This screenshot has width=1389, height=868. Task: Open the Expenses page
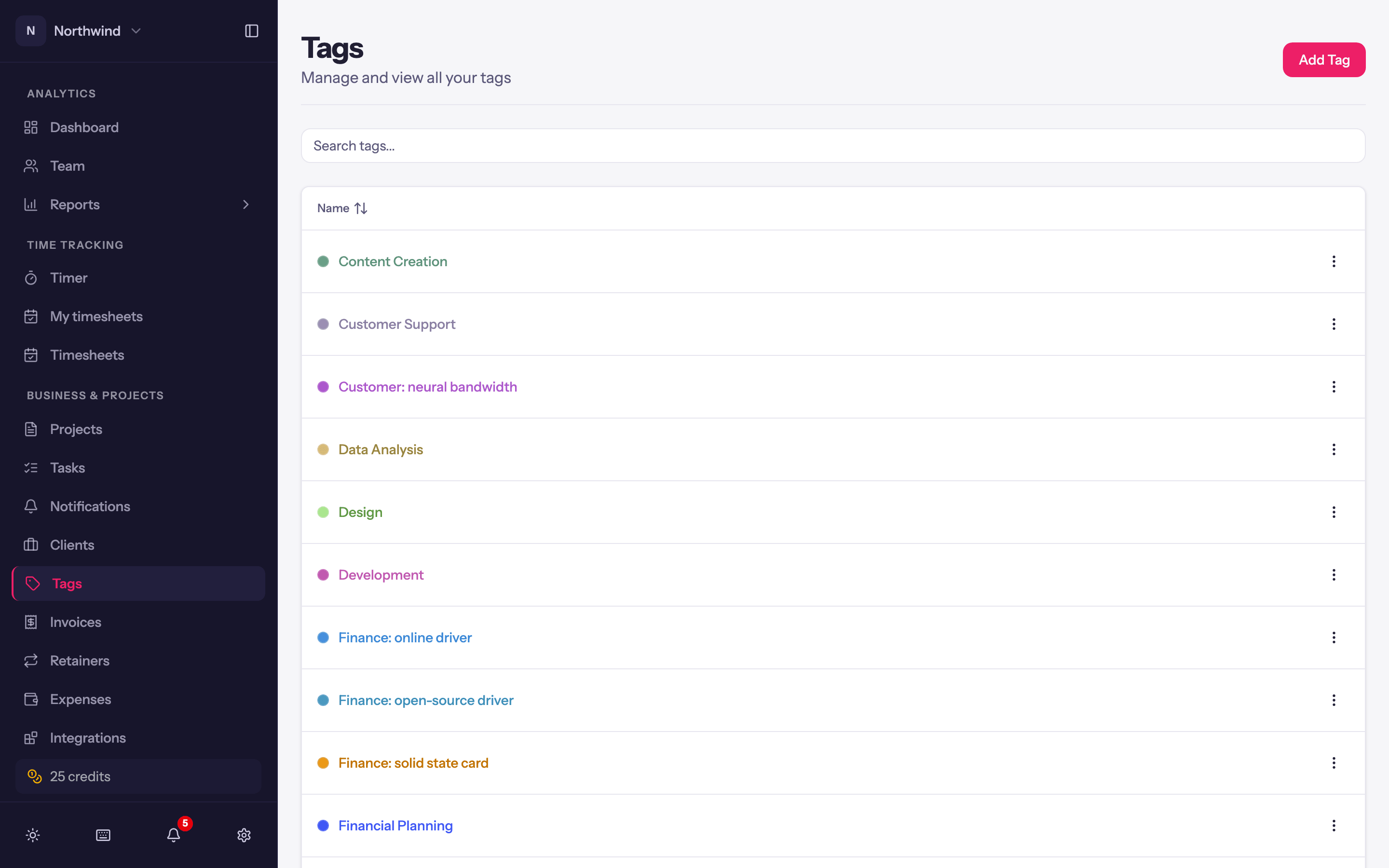point(138,699)
